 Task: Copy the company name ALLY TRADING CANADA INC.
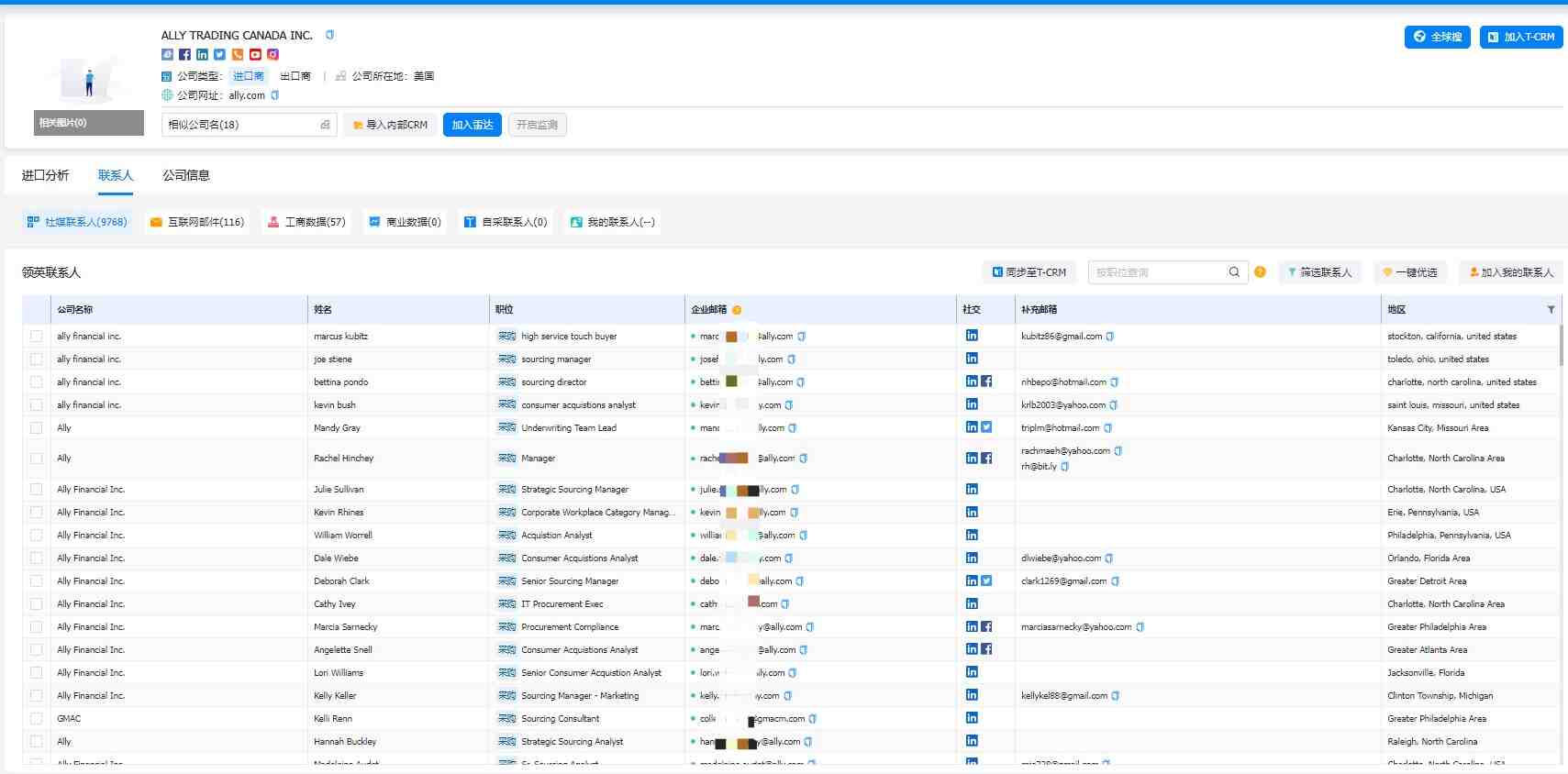(329, 35)
